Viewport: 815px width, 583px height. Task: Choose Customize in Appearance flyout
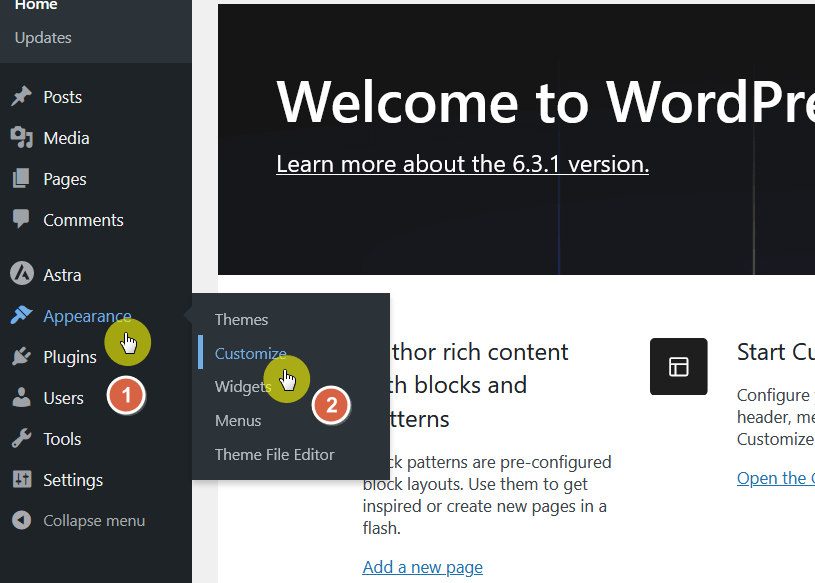[251, 353]
